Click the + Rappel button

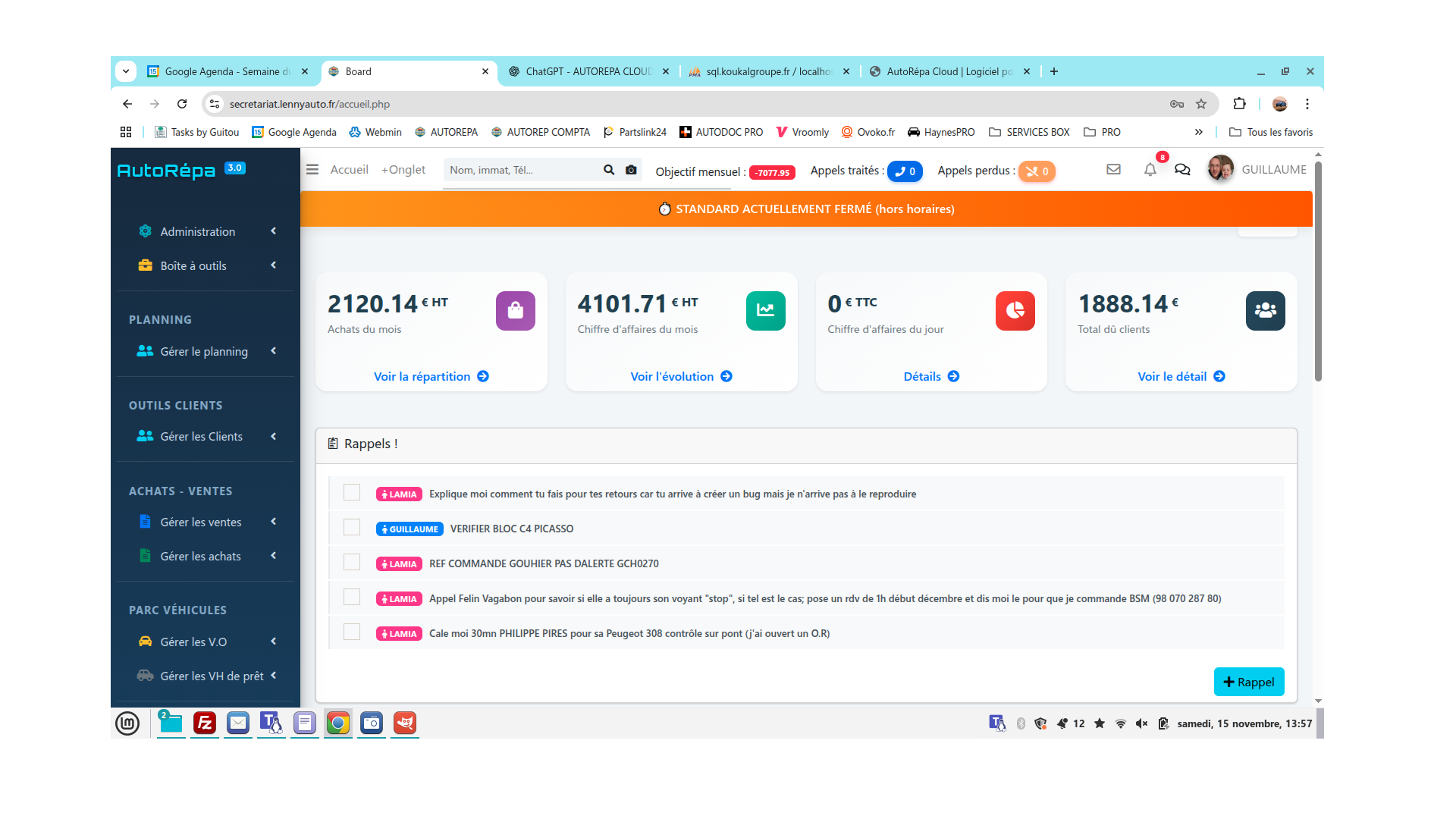pos(1248,682)
